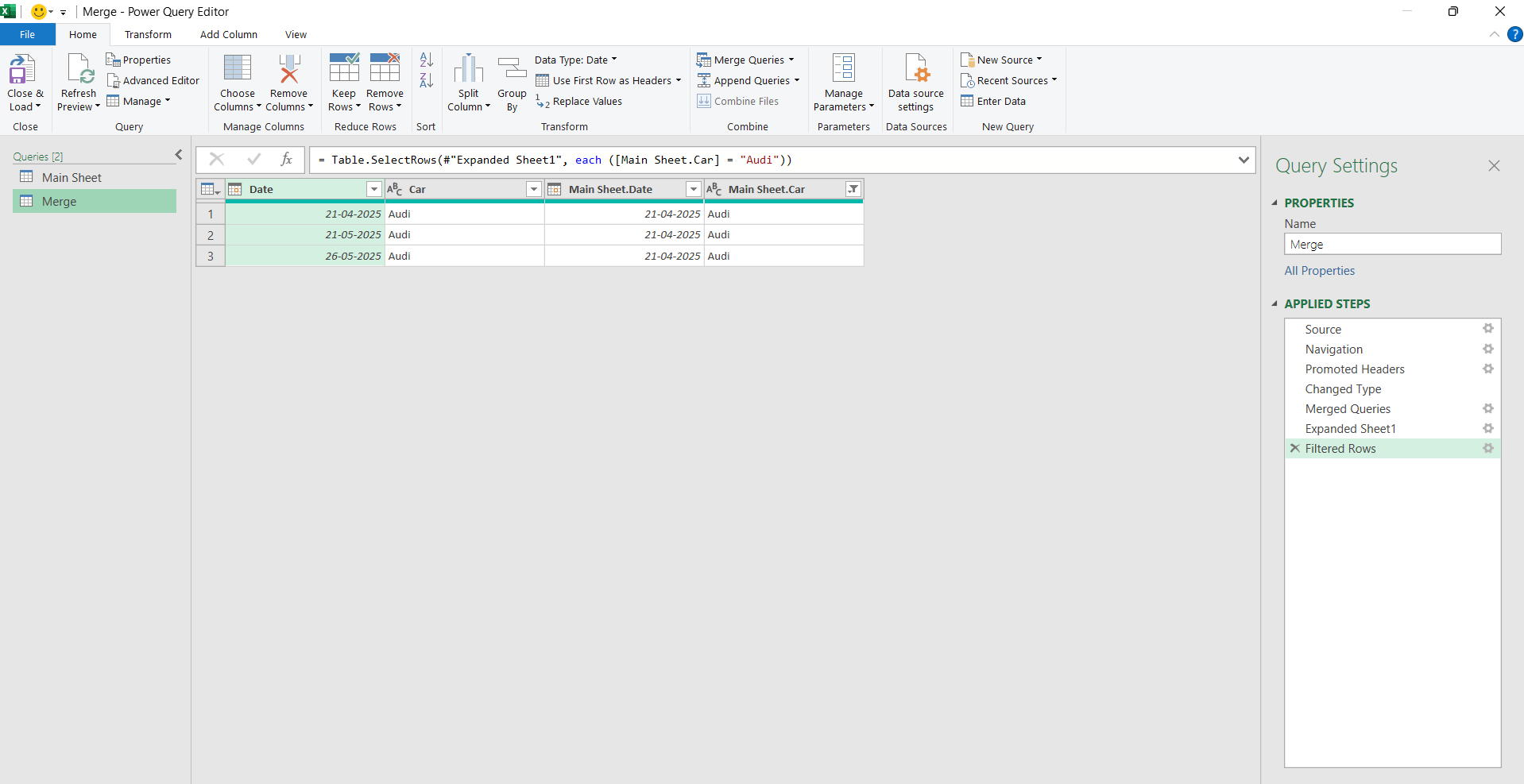Send feedback with the smiley icon
Image resolution: width=1524 pixels, height=784 pixels.
tap(38, 12)
